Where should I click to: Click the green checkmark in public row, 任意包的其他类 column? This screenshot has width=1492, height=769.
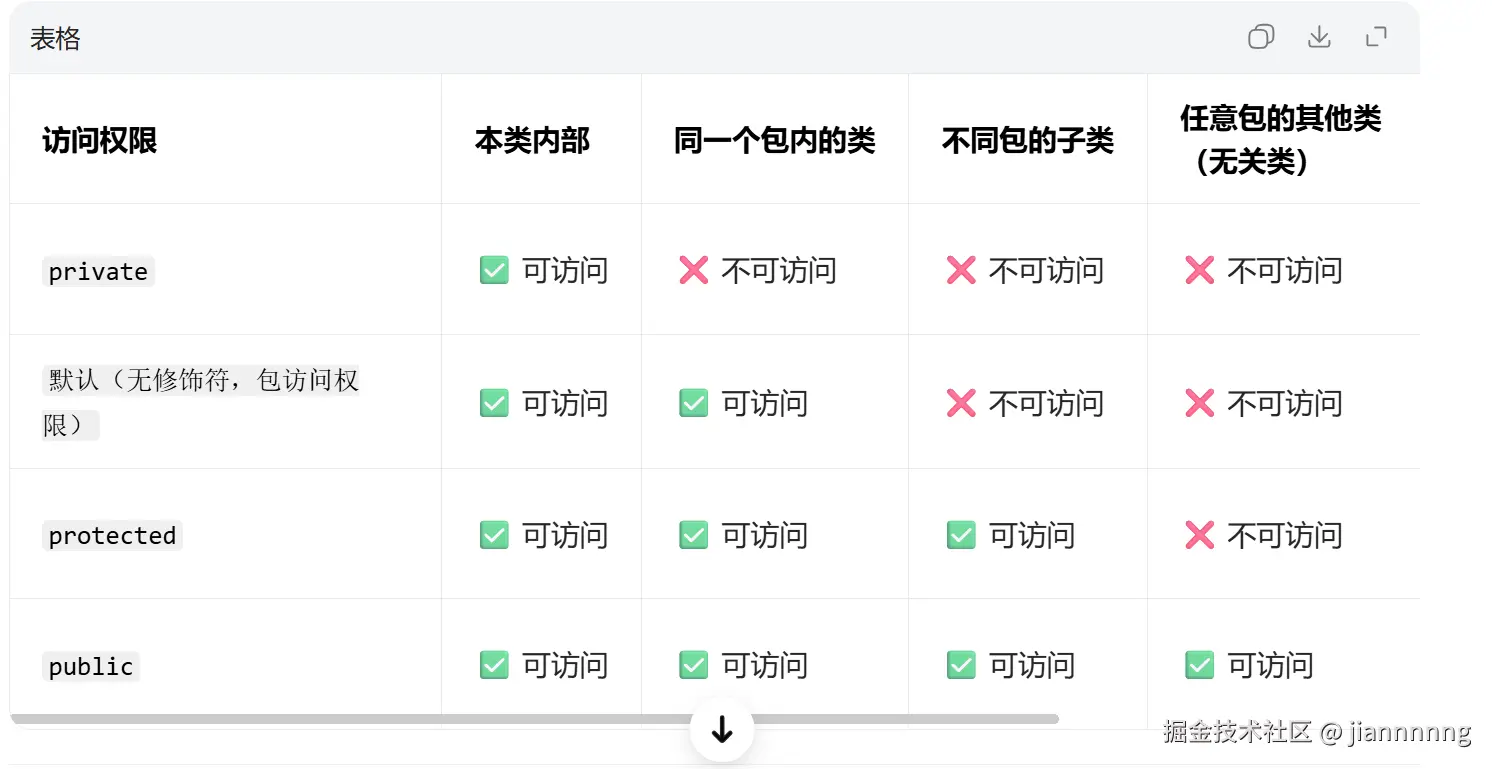click(x=1198, y=665)
